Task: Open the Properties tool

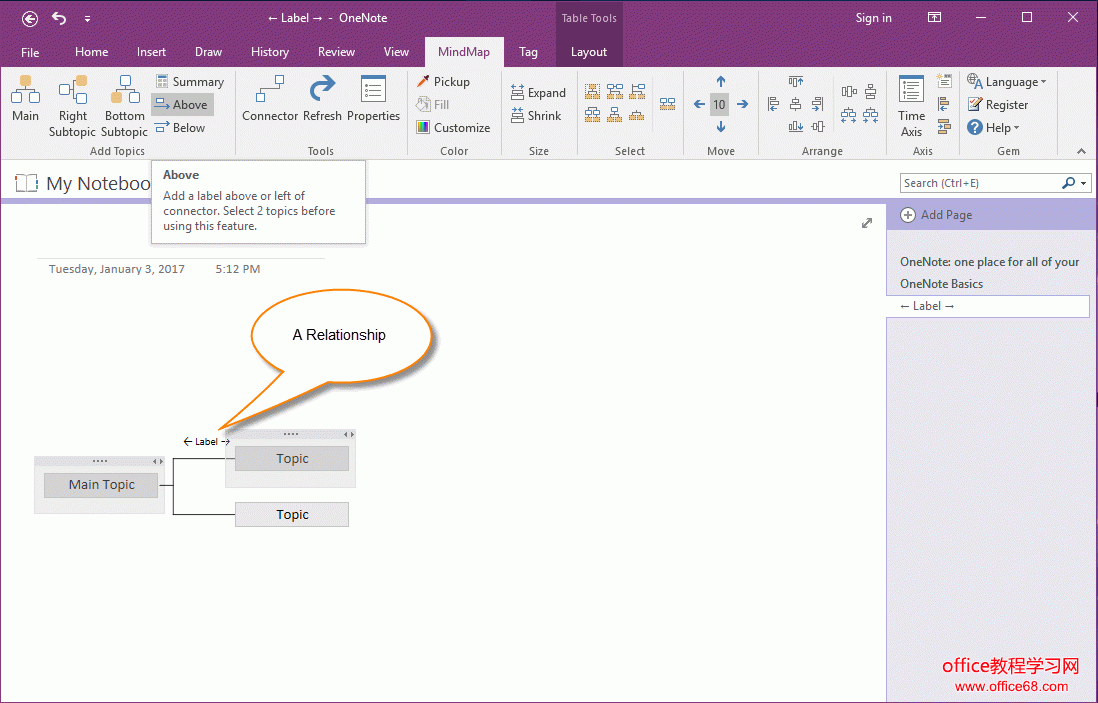Action: pyautogui.click(x=373, y=100)
